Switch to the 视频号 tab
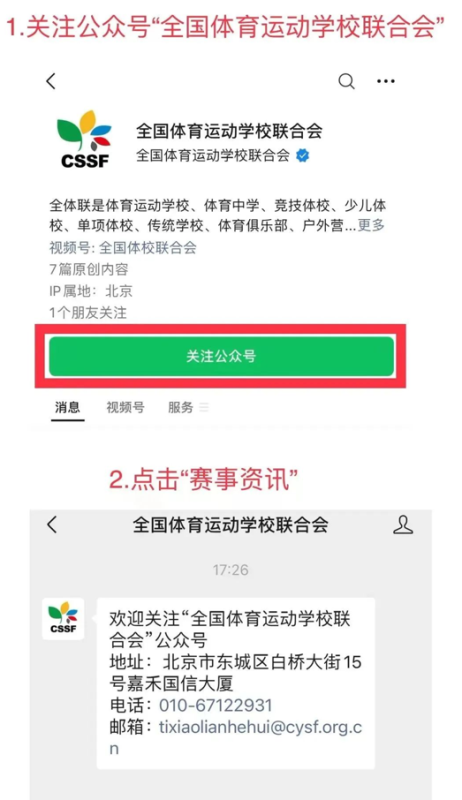462x800 pixels. click(125, 407)
